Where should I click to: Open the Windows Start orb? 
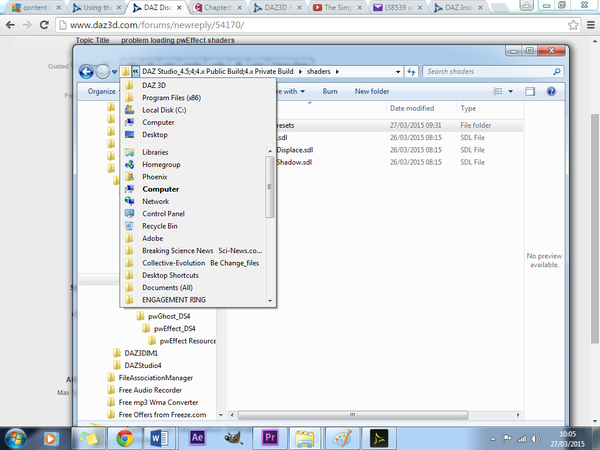[x=15, y=438]
